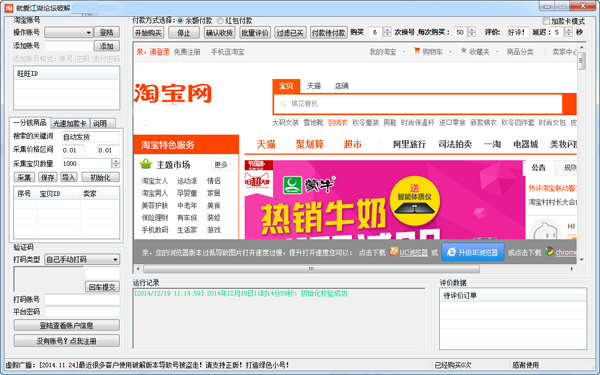Increase 购买 count stepper
Screen dimensions: 600x375
[387, 30]
